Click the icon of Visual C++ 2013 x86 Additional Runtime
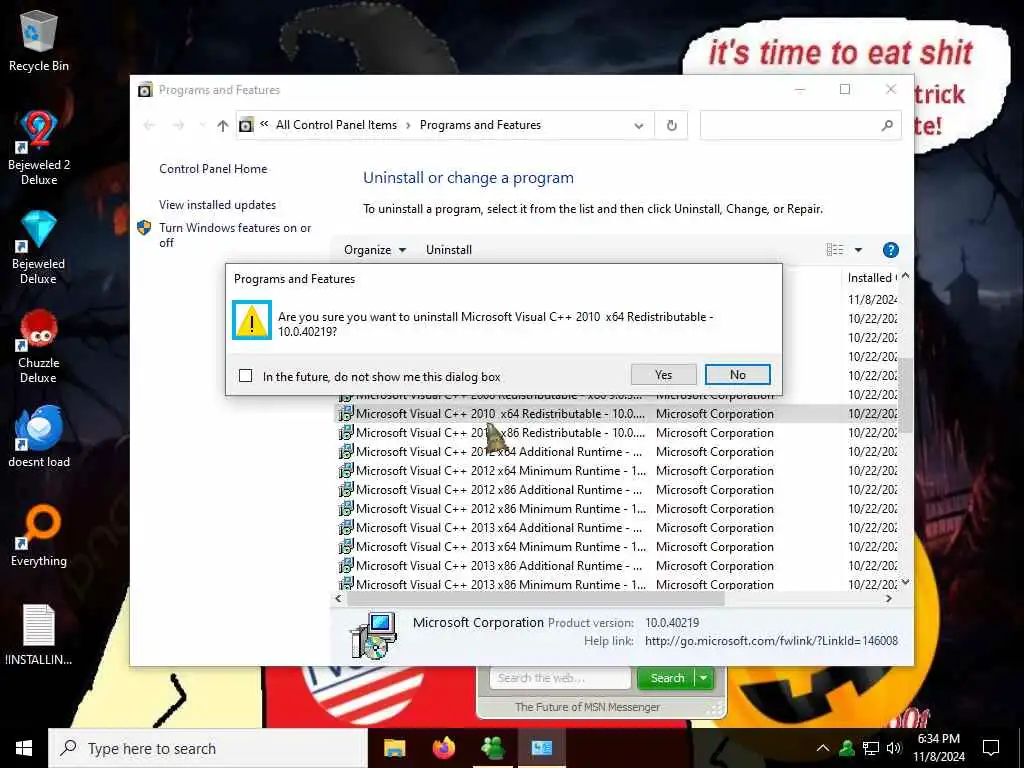This screenshot has height=768, width=1024. (x=346, y=566)
